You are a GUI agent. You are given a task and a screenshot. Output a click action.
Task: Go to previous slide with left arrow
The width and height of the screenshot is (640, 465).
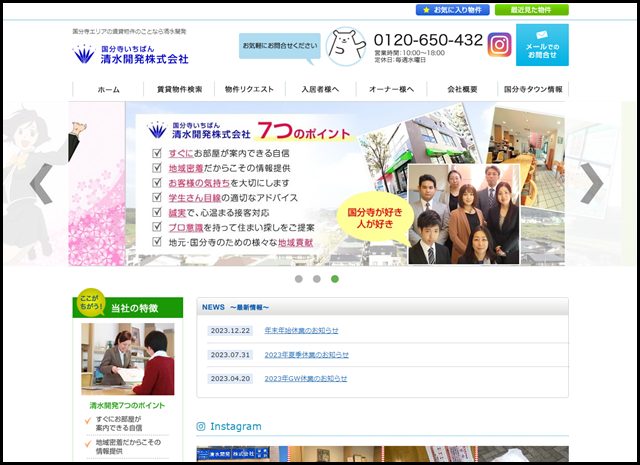coord(41,184)
